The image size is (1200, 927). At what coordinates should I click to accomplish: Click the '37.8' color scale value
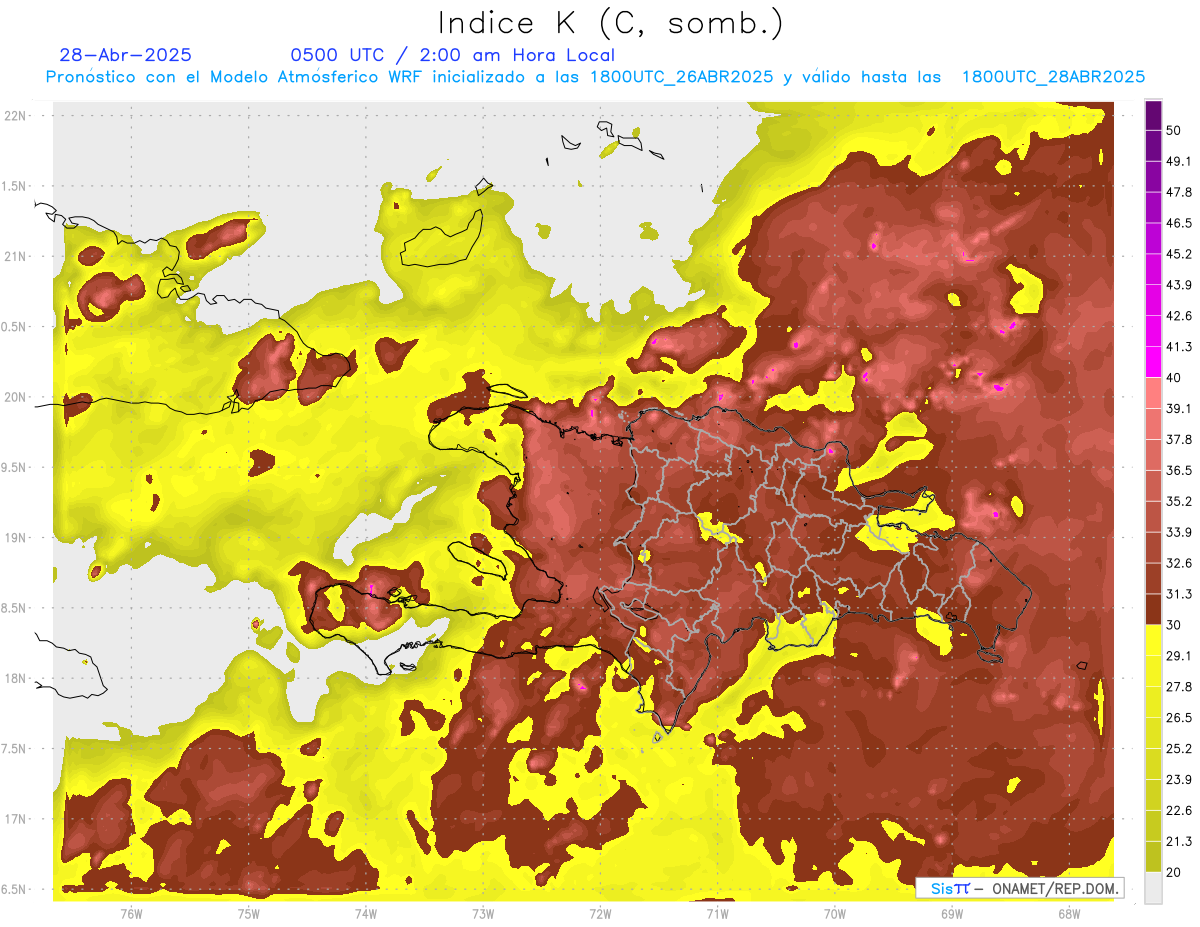tap(1179, 440)
